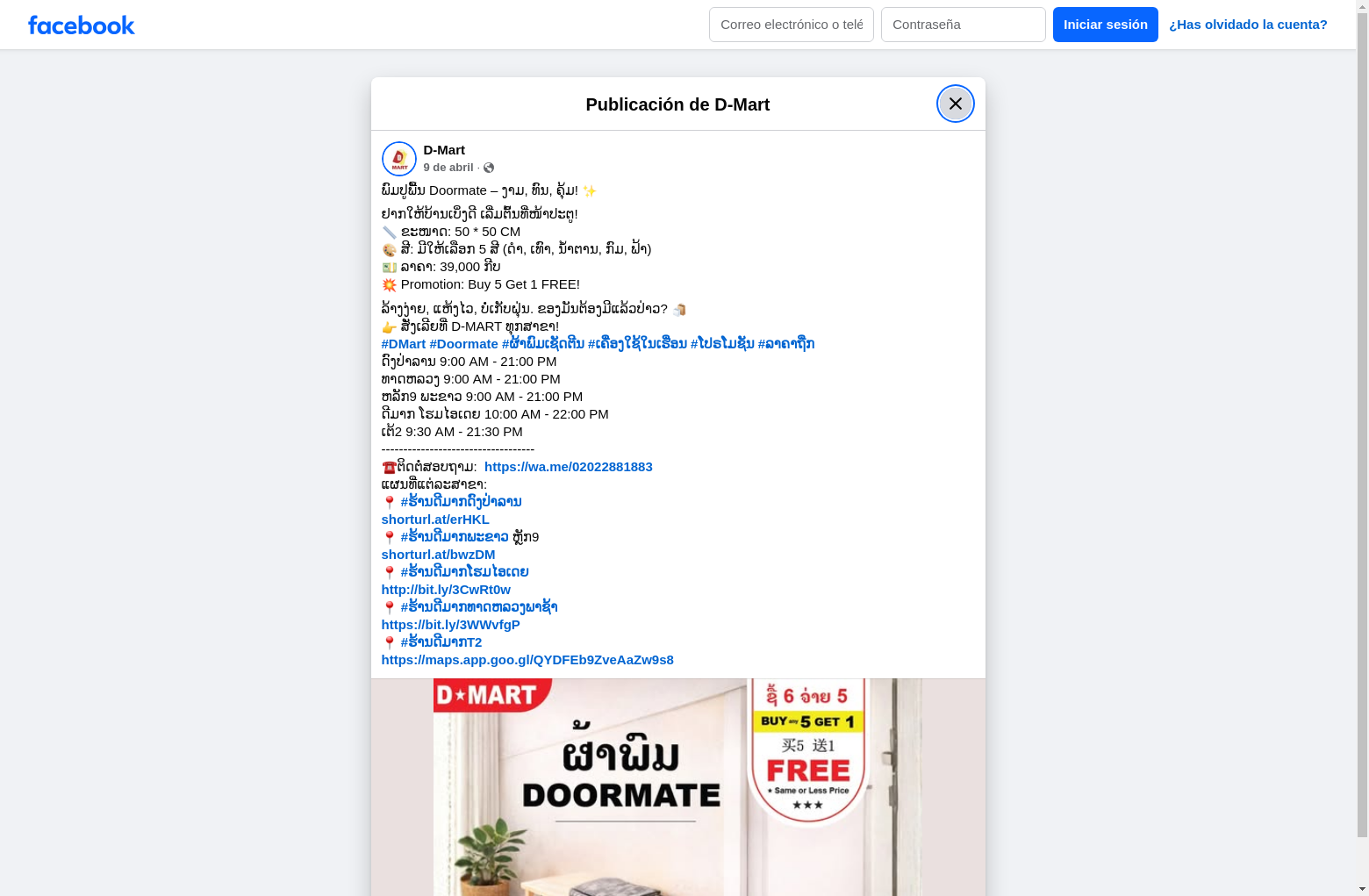The image size is (1369, 896).
Task: Click the 9 de abril timestamp
Action: tap(448, 168)
